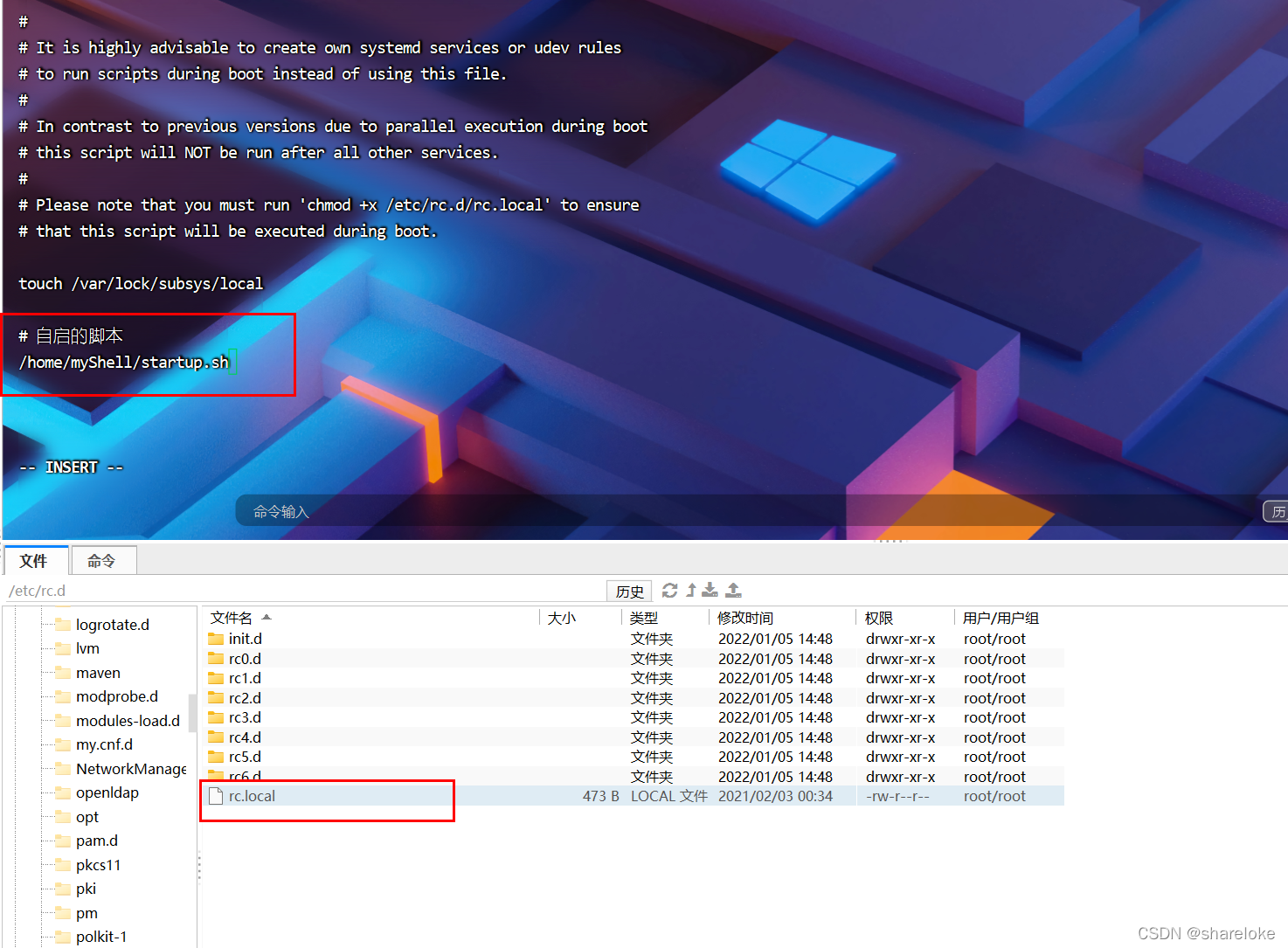Select the rc2.d folder icon
The image size is (1288, 948).
pos(216,698)
